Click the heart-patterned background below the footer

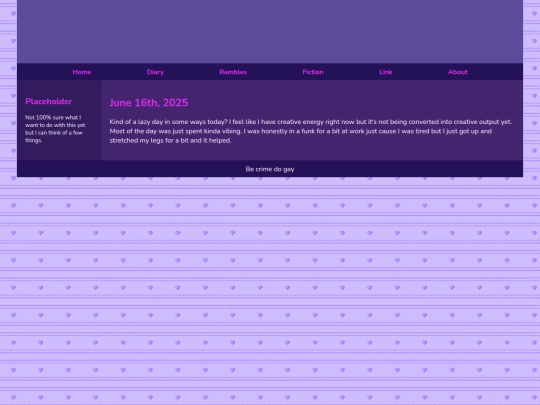tap(270, 289)
